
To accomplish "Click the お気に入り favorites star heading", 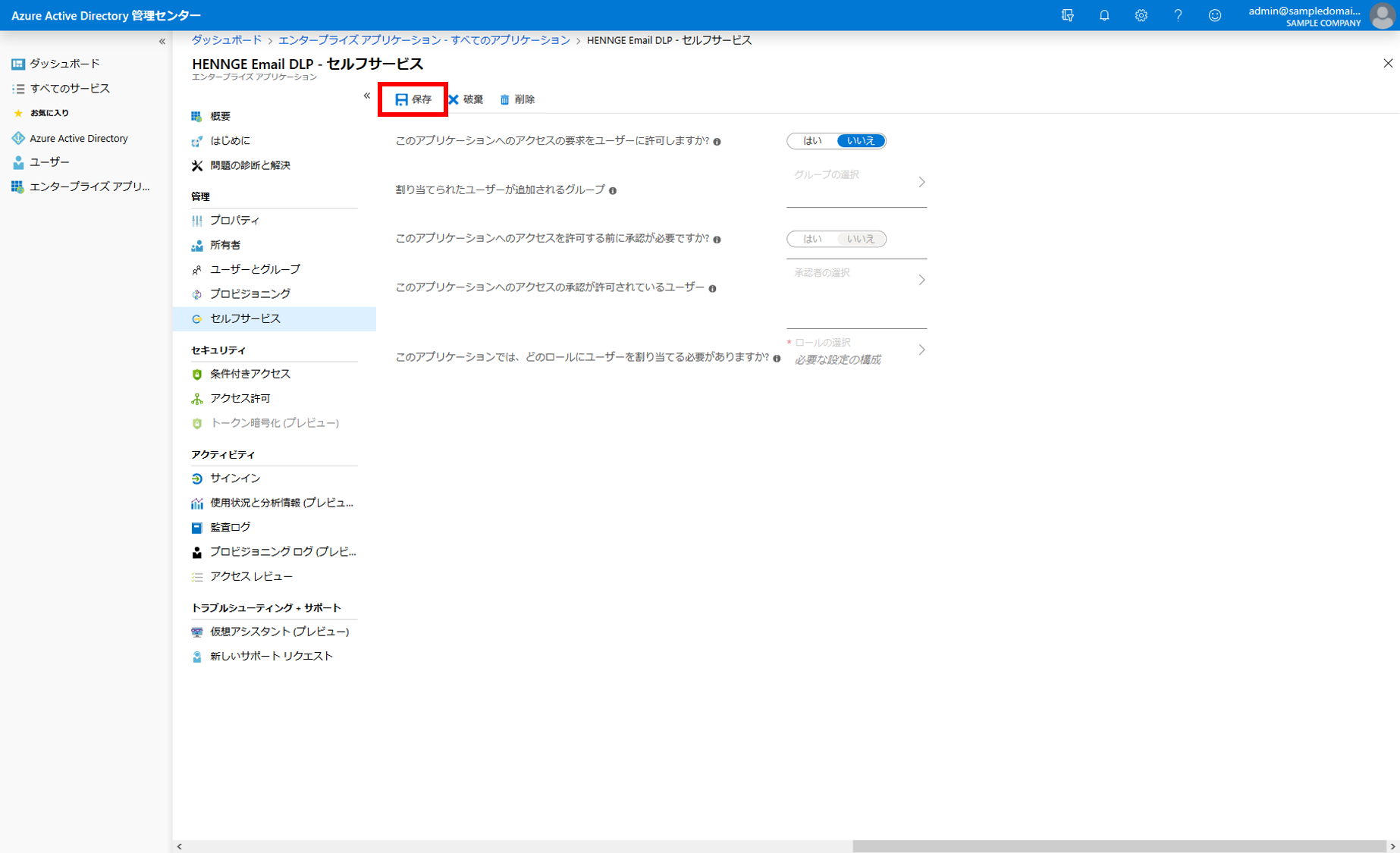I will coord(42,113).
